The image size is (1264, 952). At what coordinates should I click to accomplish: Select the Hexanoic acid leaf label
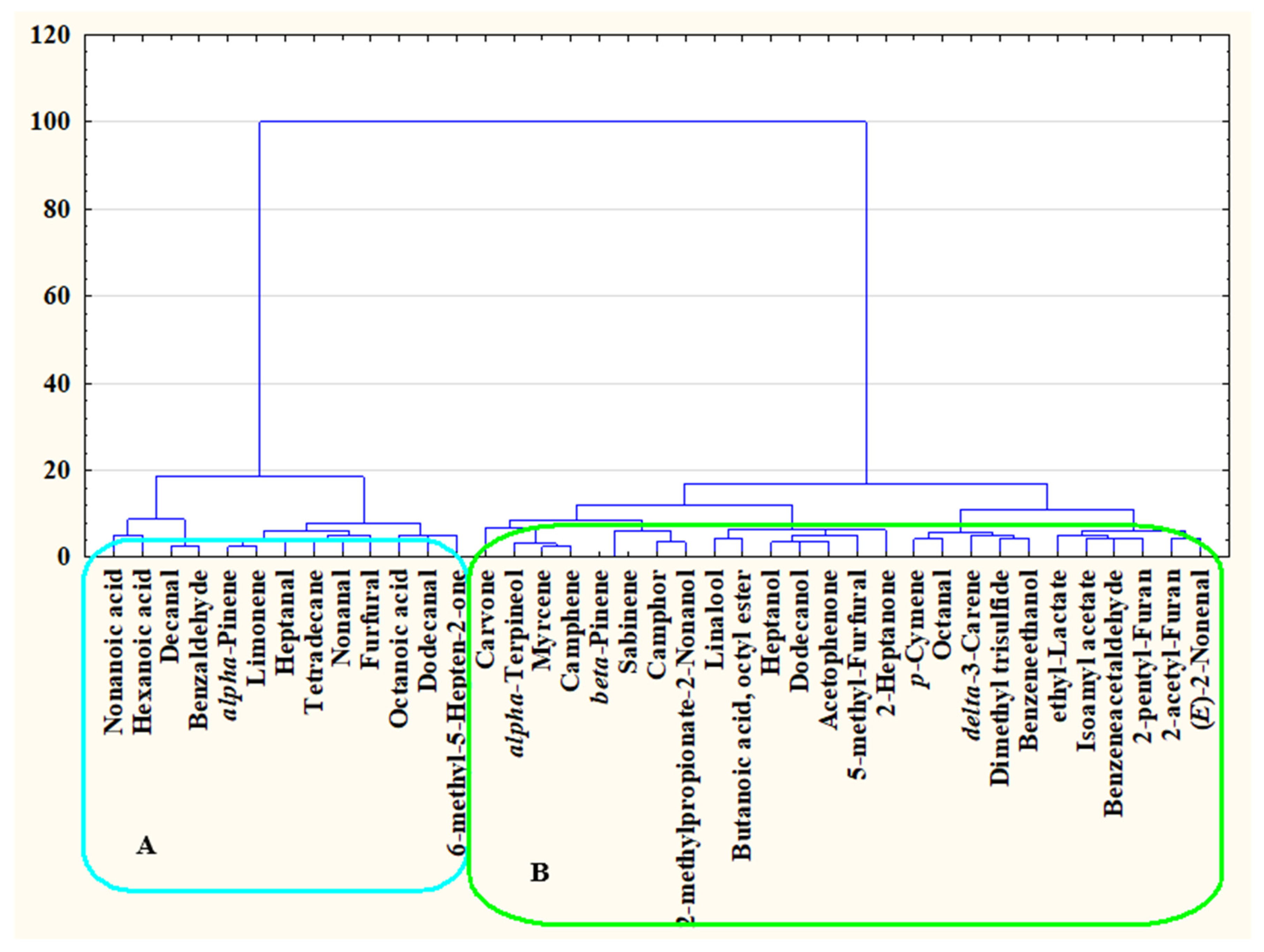142,652
